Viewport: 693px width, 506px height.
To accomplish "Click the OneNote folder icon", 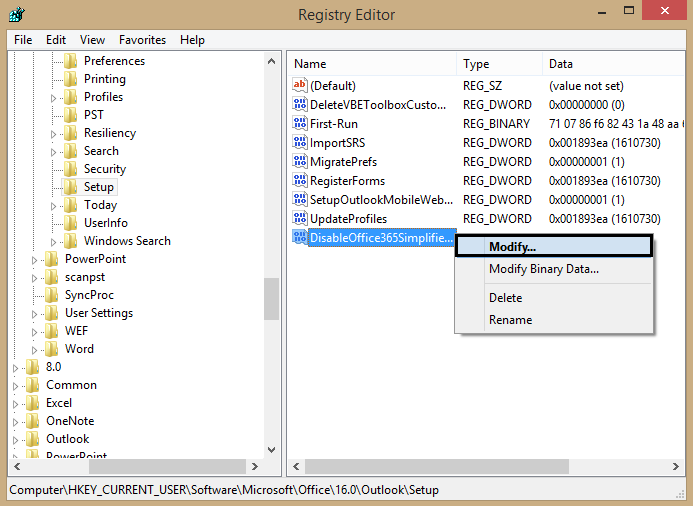I will coord(33,421).
